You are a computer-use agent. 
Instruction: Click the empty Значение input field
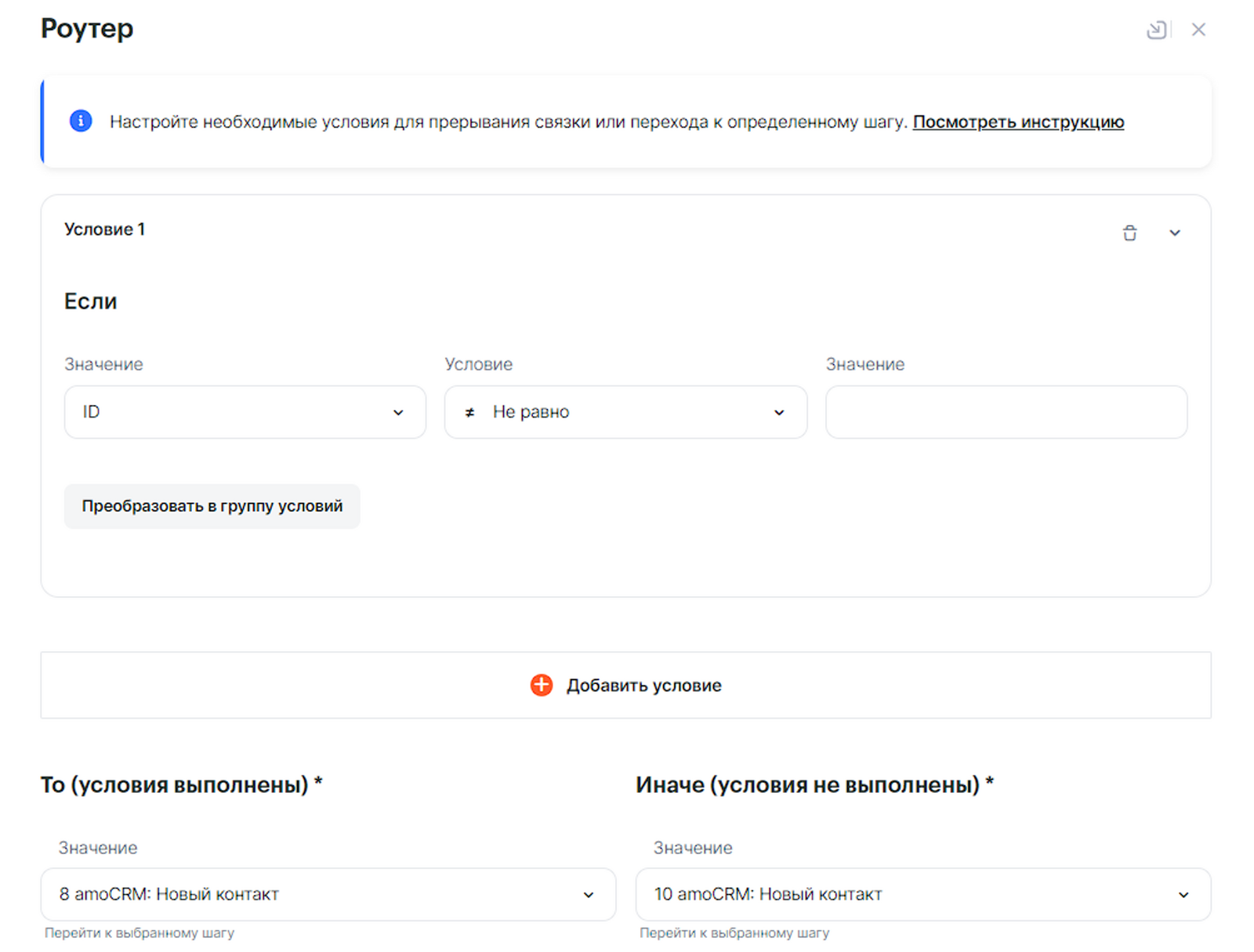tap(1006, 412)
